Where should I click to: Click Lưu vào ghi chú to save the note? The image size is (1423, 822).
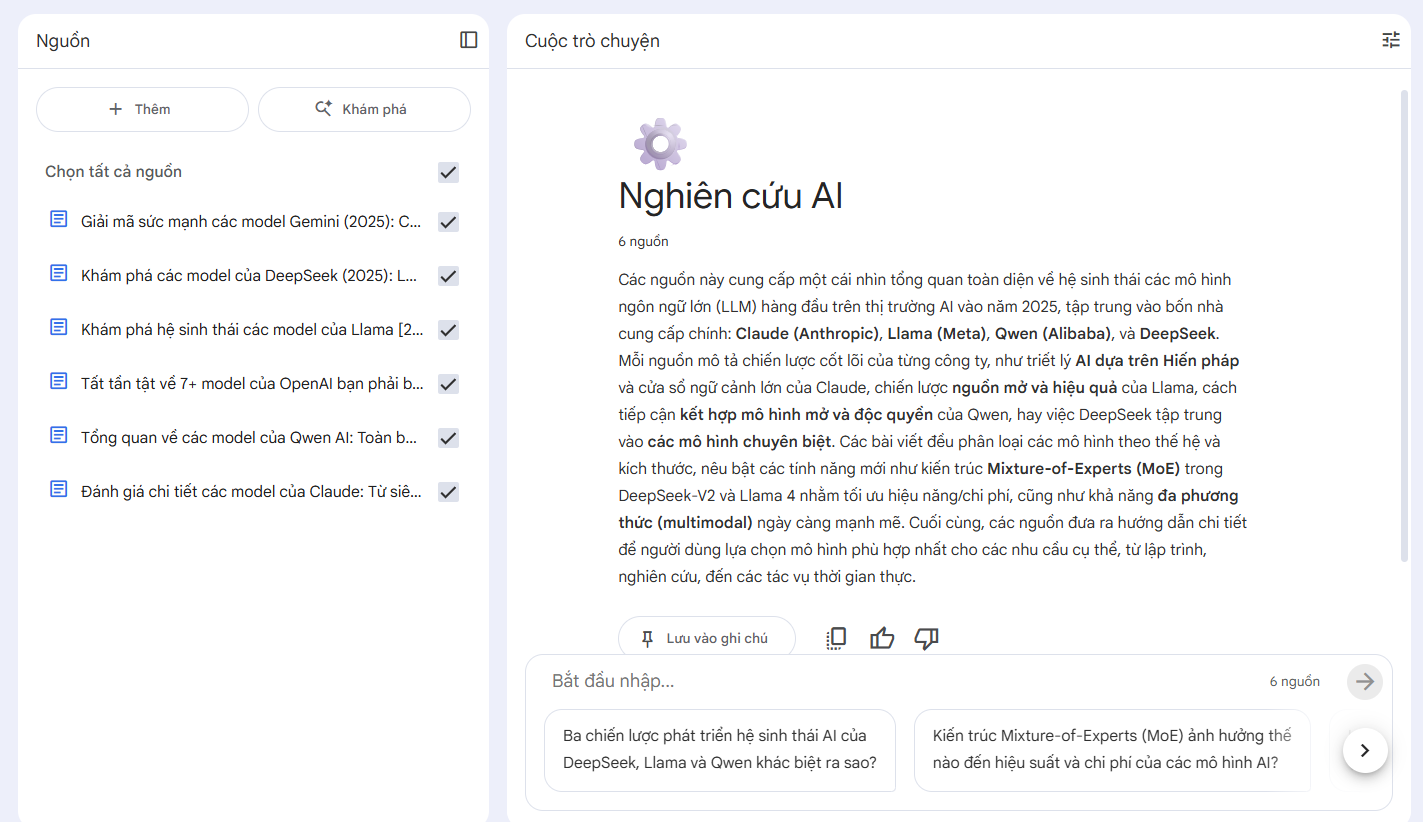tap(707, 637)
